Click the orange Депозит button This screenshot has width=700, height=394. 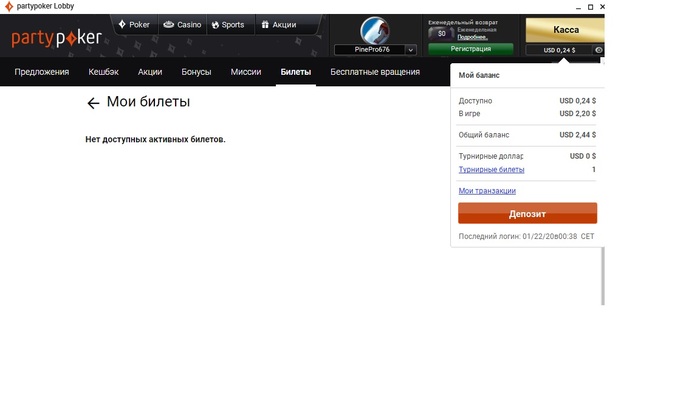tap(527, 213)
